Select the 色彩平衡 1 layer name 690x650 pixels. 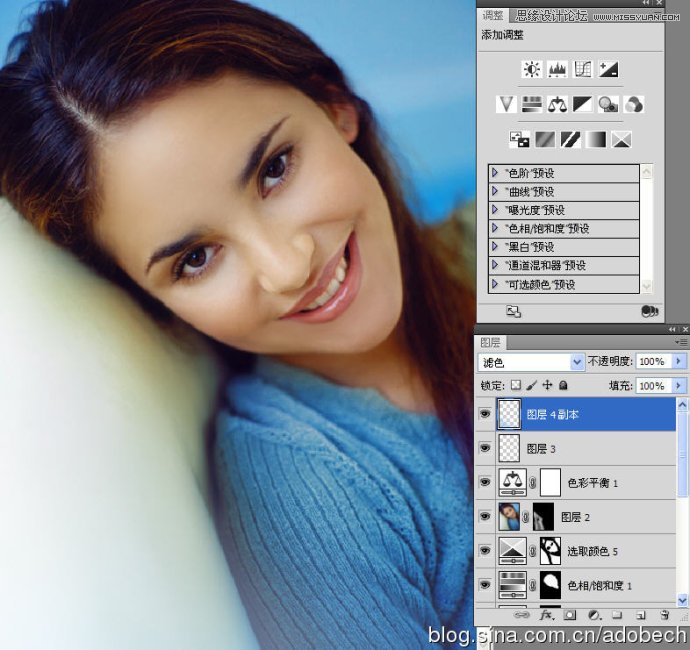pyautogui.click(x=593, y=483)
